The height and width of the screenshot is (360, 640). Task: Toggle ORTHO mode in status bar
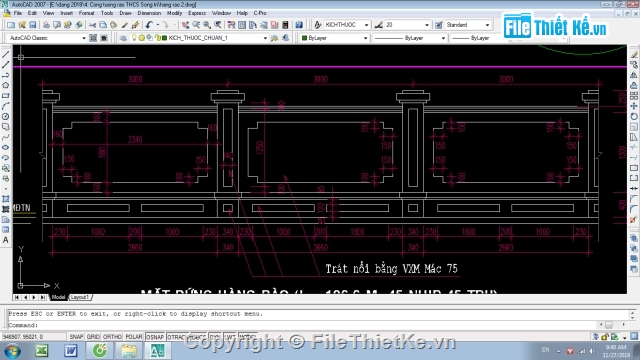point(112,337)
